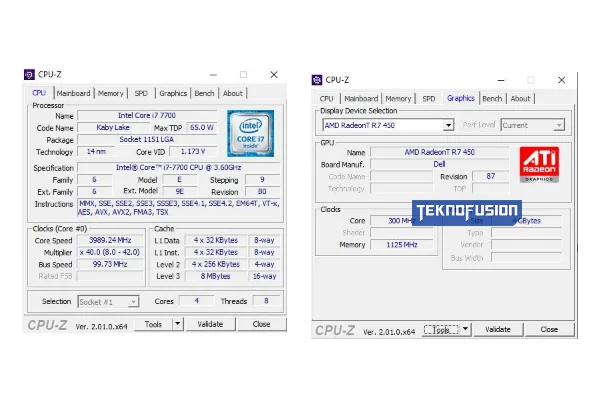Expand AMD Radeon R7 450 display device dropdown
Screen dimensions: 600x400
click(x=448, y=125)
